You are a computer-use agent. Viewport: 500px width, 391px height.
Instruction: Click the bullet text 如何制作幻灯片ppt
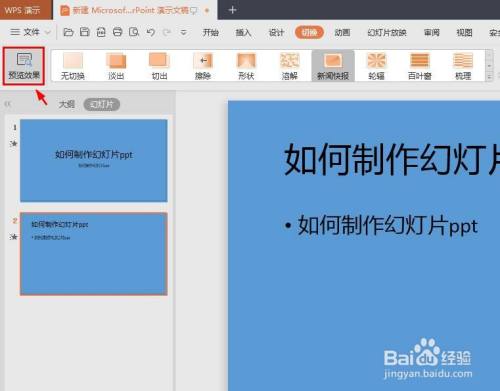tap(388, 225)
